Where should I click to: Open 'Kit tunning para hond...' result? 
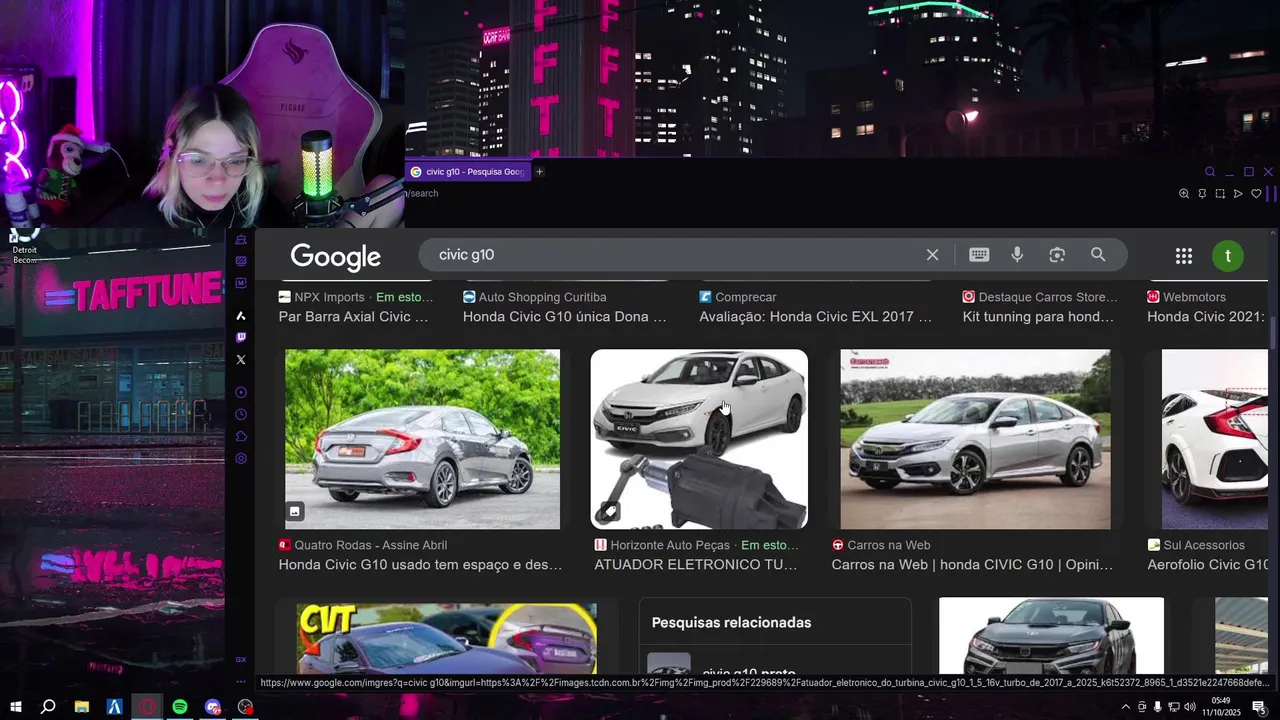coord(1038,317)
